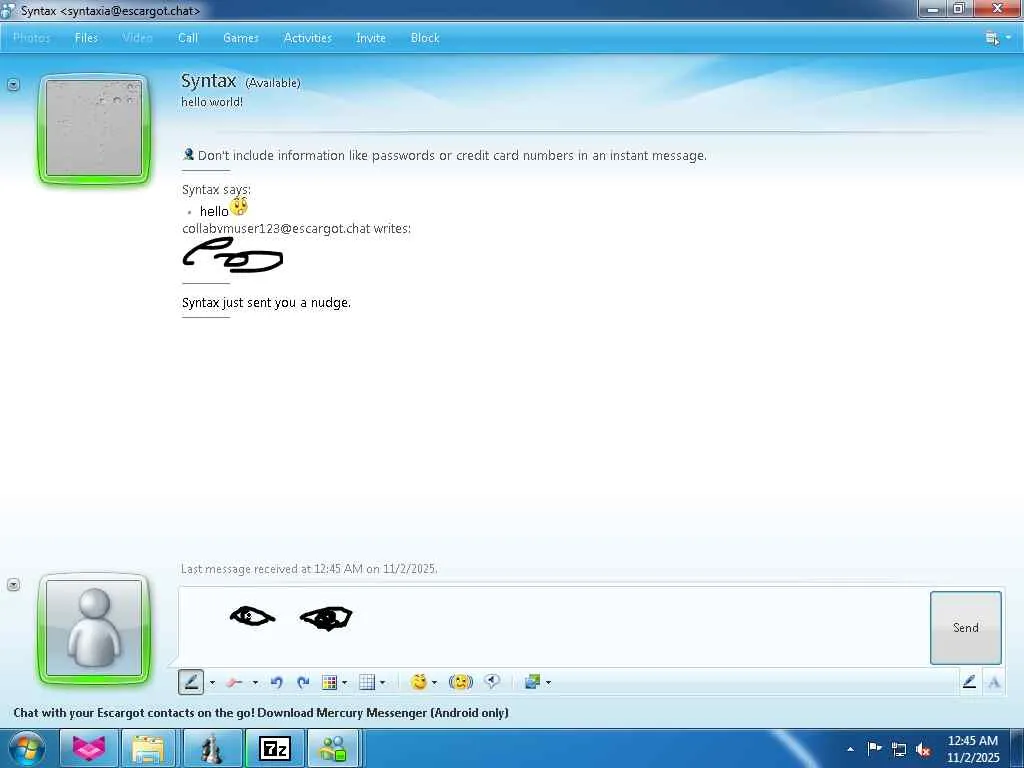This screenshot has height=768, width=1024.
Task: Open 7-Zip from the taskbar
Action: tap(274, 748)
